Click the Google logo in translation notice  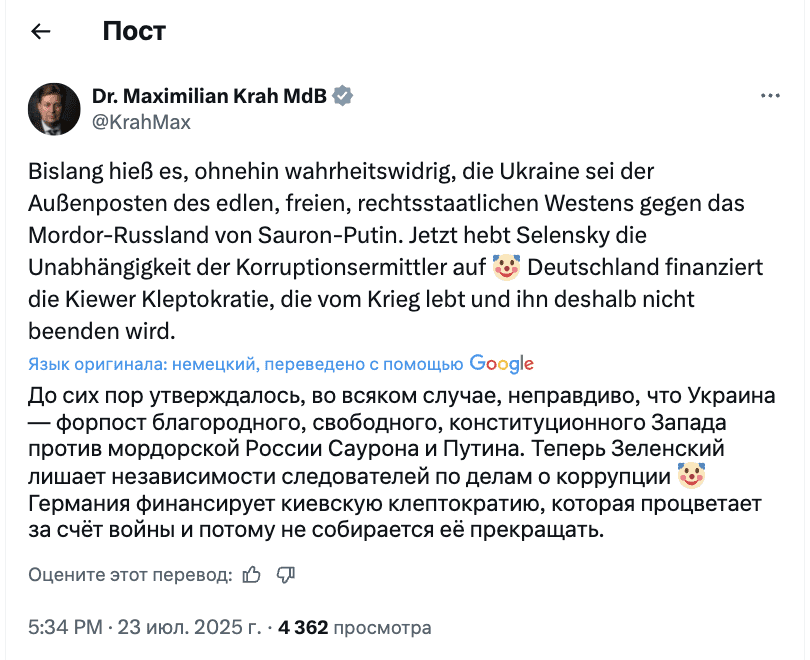point(501,364)
